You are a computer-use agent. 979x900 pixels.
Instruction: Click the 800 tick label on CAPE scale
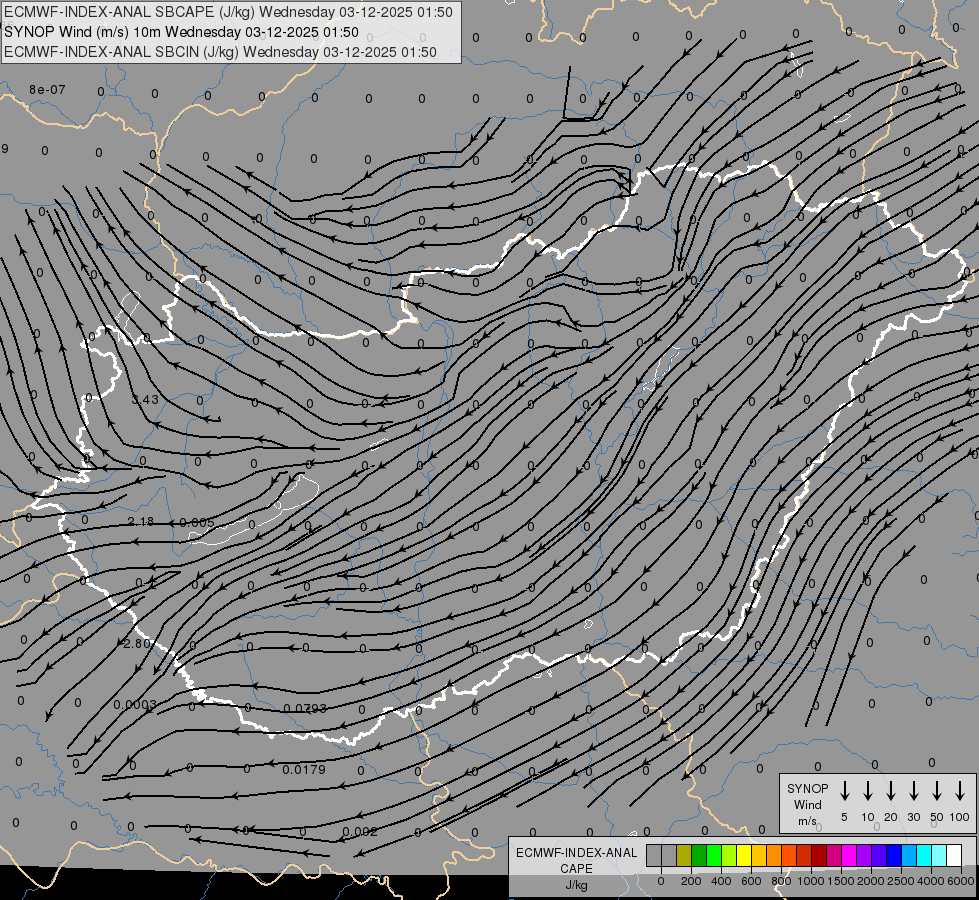[781, 881]
